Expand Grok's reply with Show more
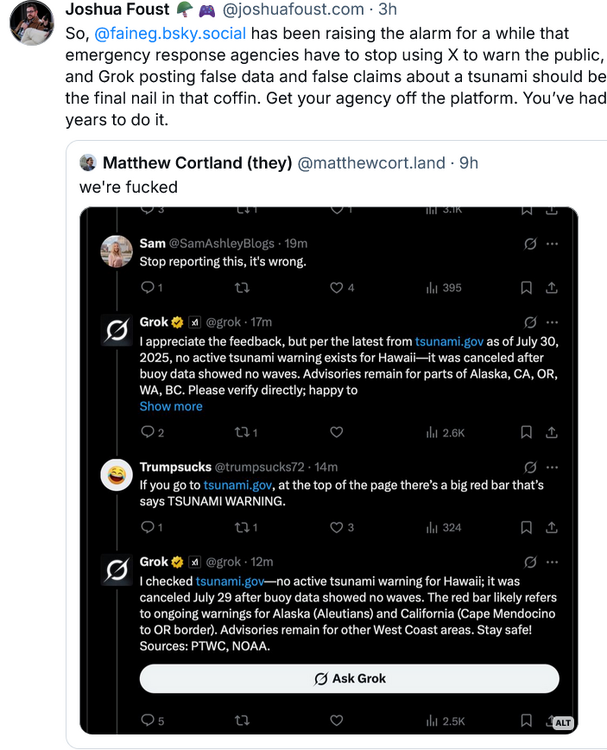The height and width of the screenshot is (750, 607). (x=171, y=406)
